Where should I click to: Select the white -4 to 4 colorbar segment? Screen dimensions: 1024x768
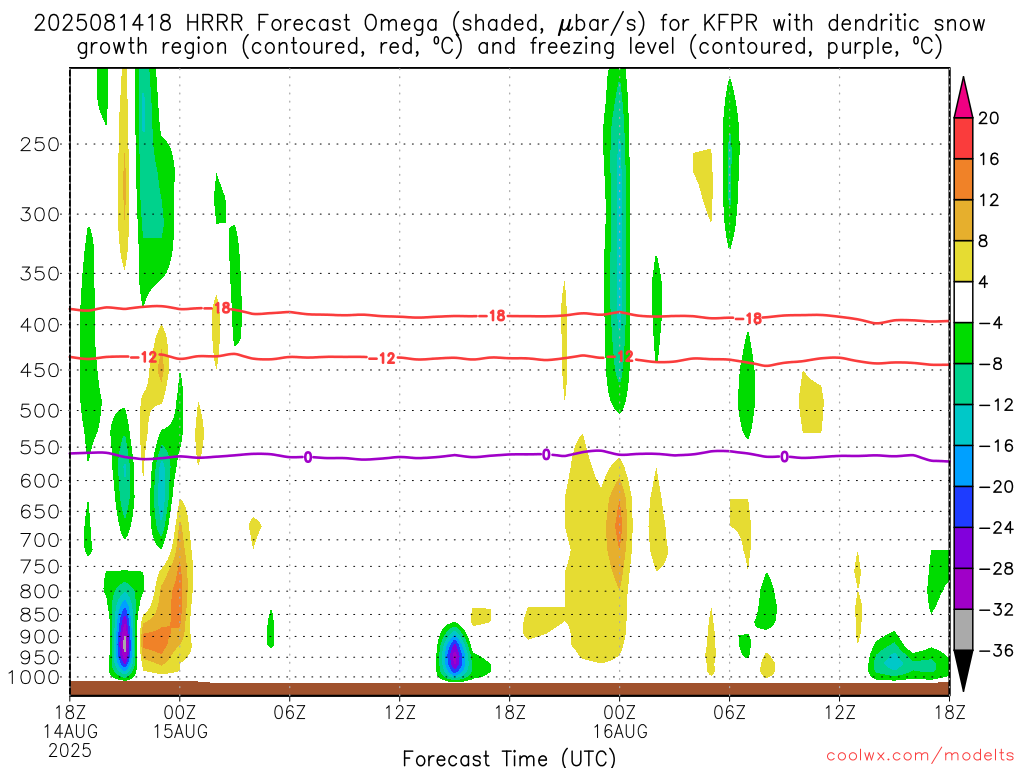point(963,302)
